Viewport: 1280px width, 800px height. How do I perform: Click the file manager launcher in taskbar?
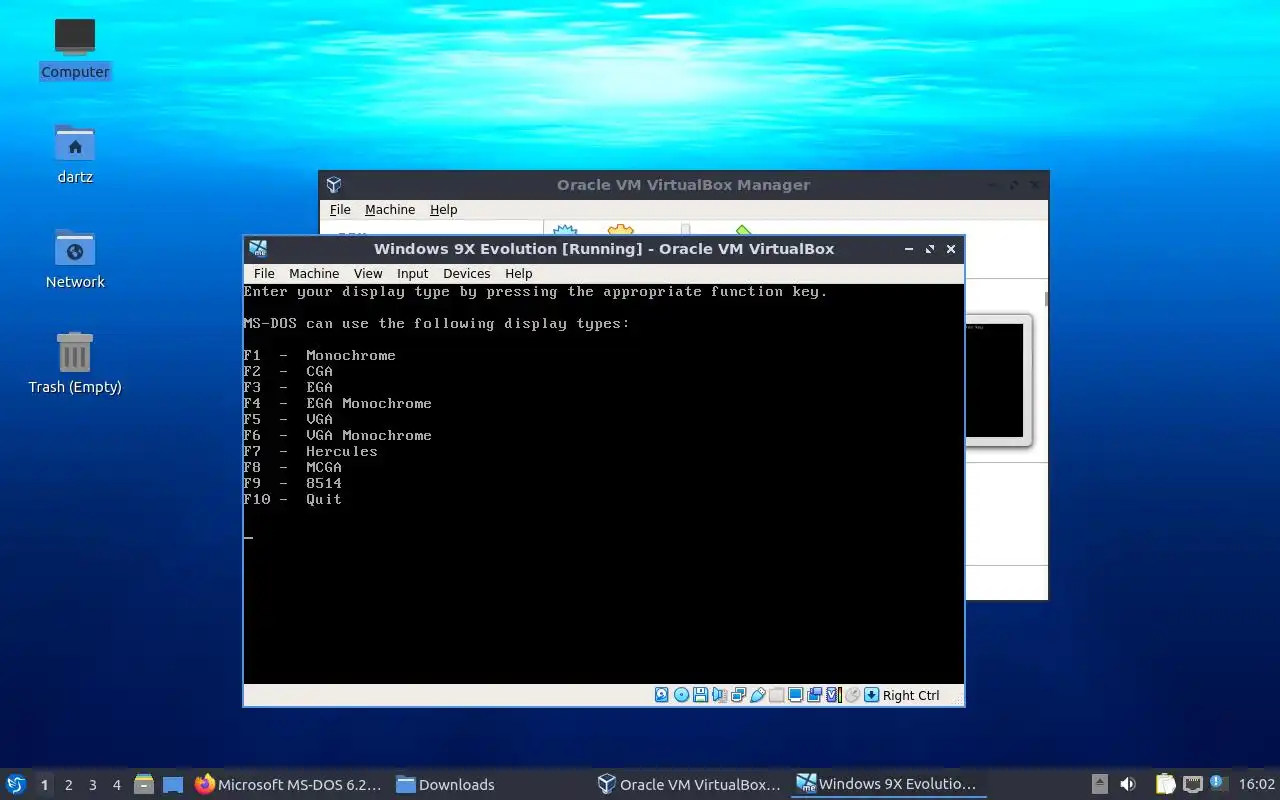[x=144, y=785]
